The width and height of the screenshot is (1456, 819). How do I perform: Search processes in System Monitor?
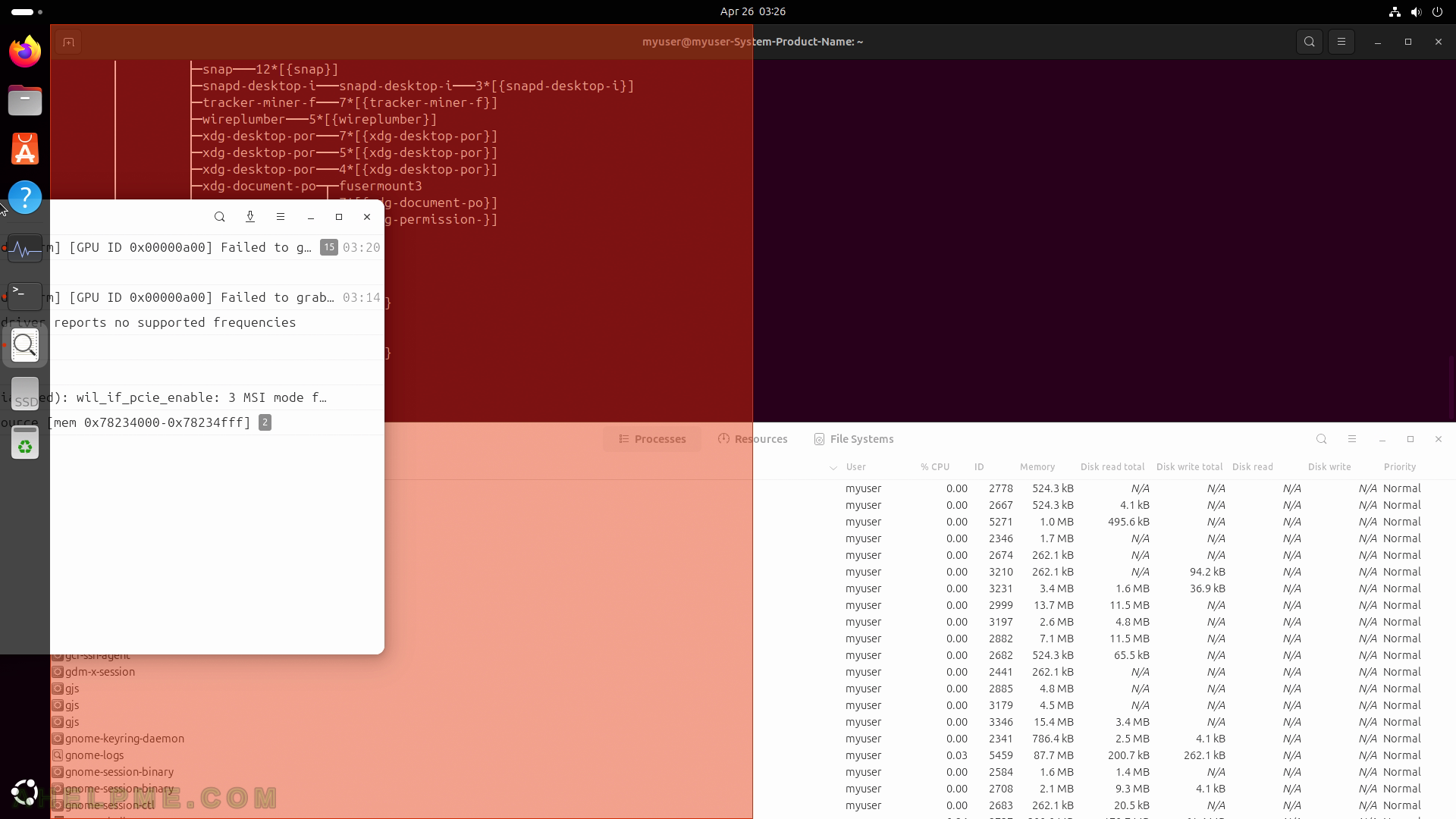coord(1322,439)
